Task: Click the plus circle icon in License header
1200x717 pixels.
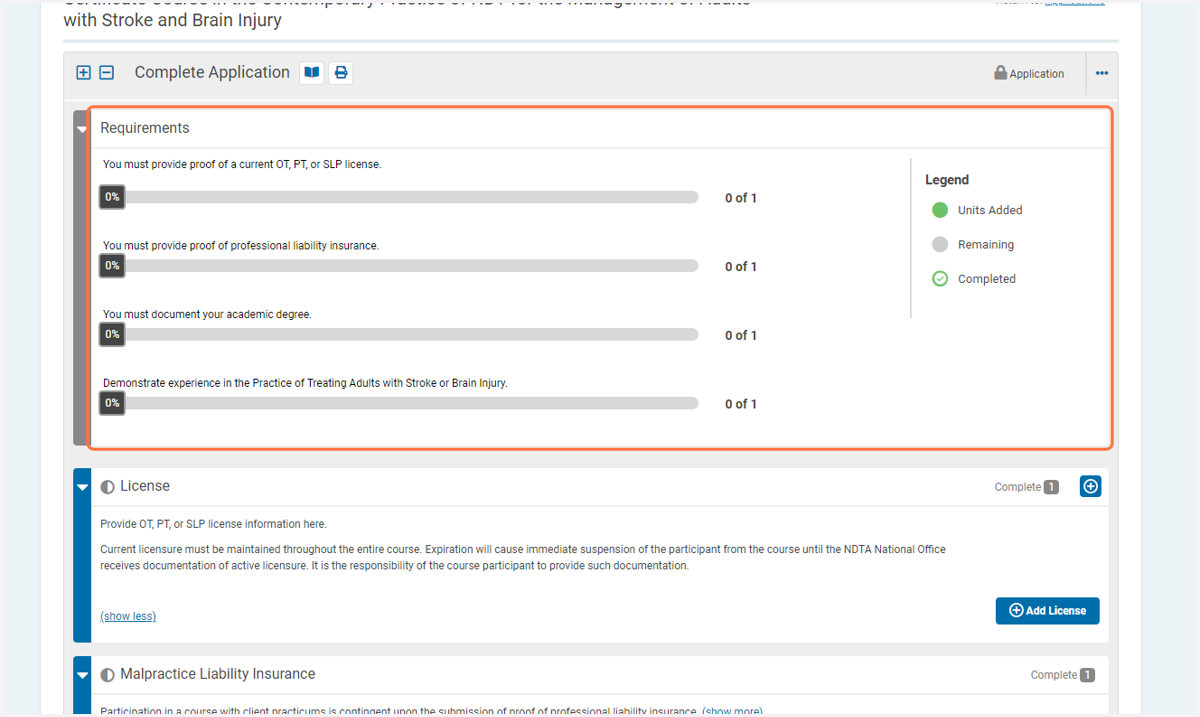Action: [1091, 486]
